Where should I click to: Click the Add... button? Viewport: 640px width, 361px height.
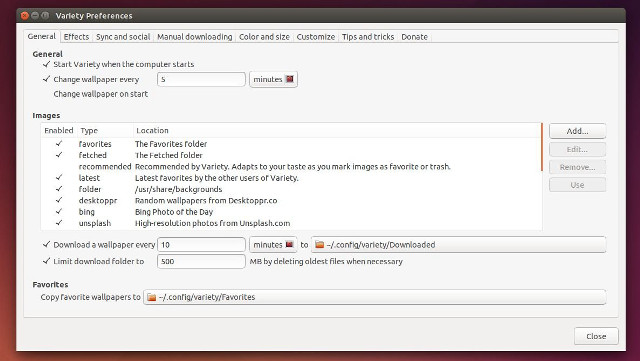click(578, 131)
